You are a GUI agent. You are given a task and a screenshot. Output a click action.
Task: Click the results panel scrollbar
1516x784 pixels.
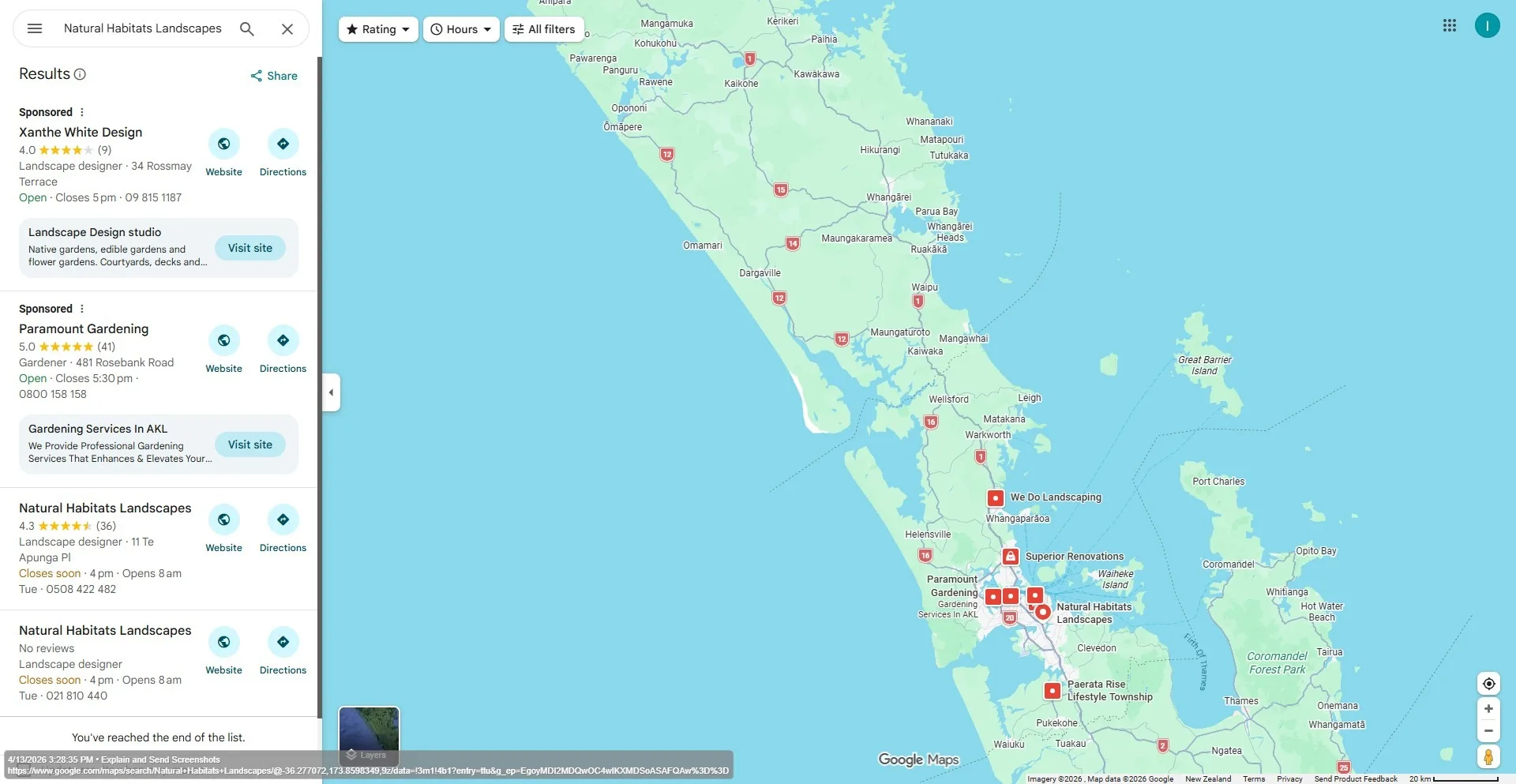320,387
